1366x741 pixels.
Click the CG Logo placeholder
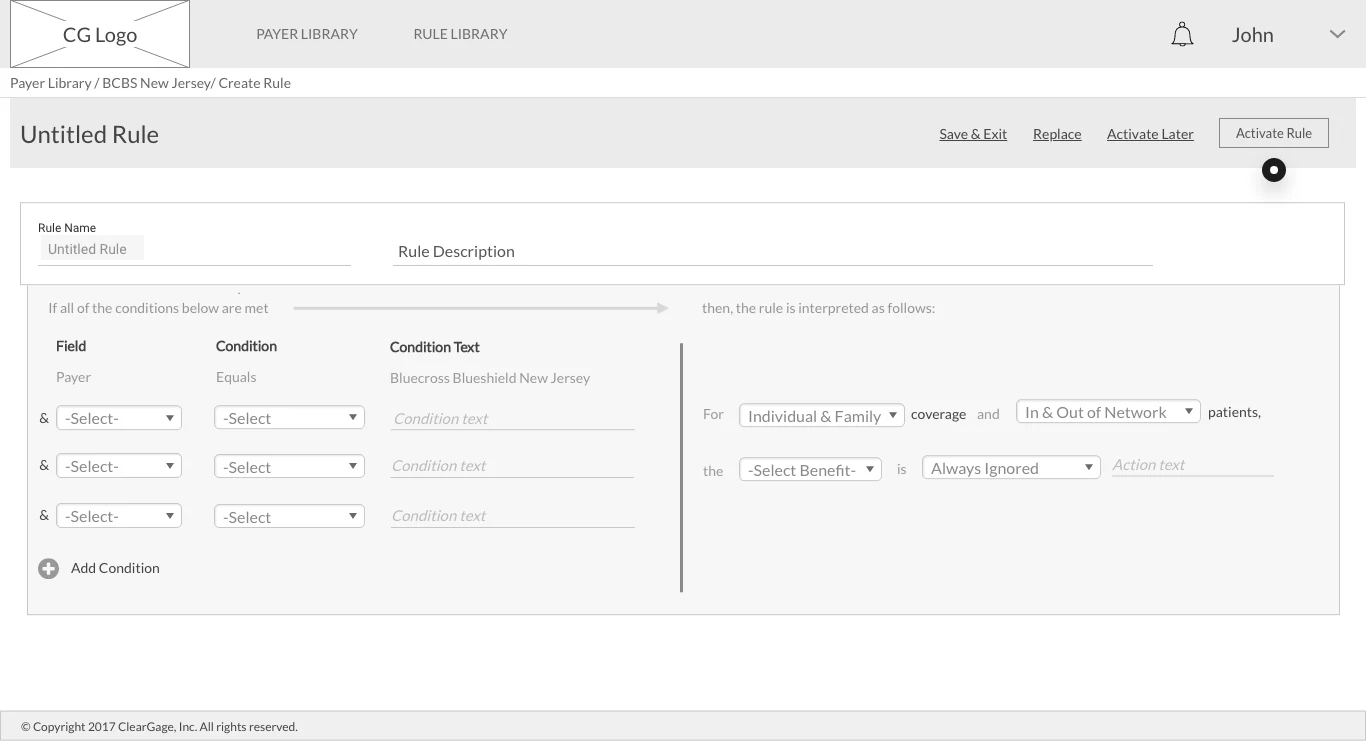click(x=100, y=35)
